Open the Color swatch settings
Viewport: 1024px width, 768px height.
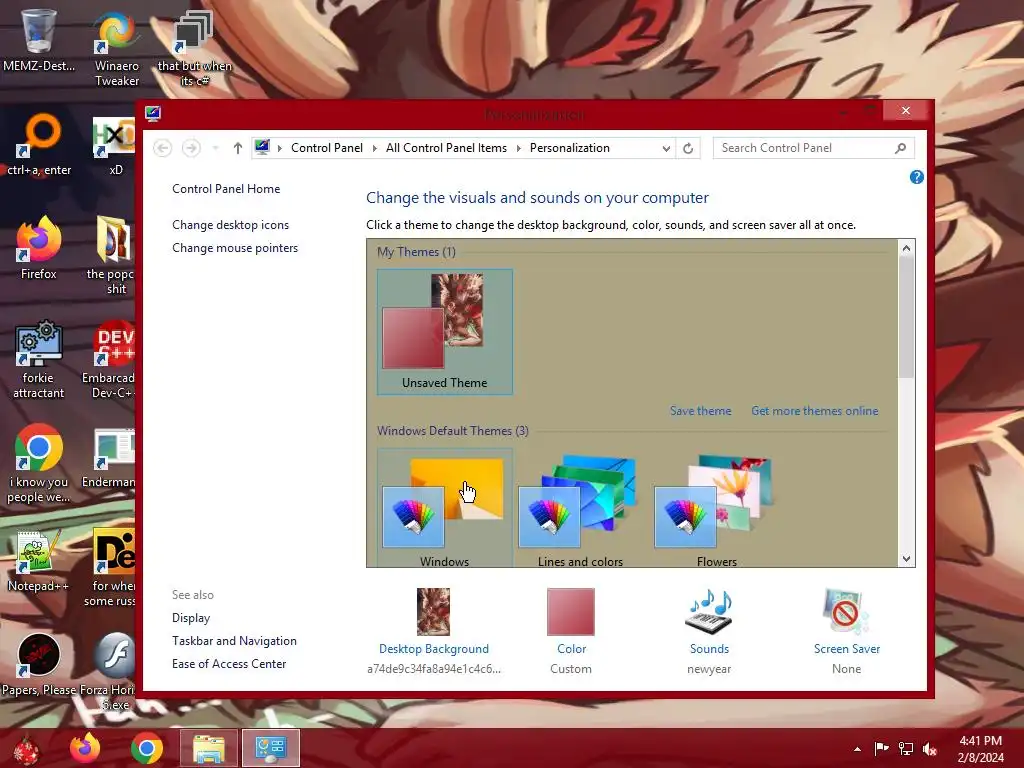571,631
